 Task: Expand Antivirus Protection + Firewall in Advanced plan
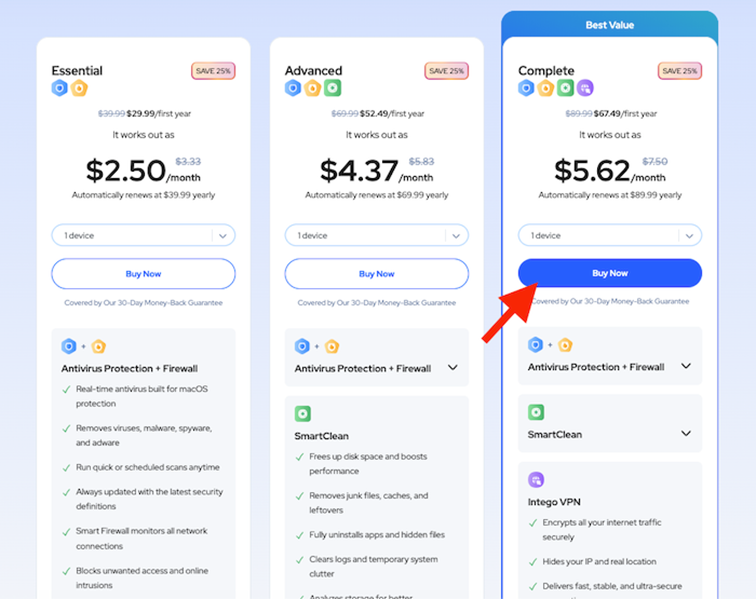click(x=453, y=368)
